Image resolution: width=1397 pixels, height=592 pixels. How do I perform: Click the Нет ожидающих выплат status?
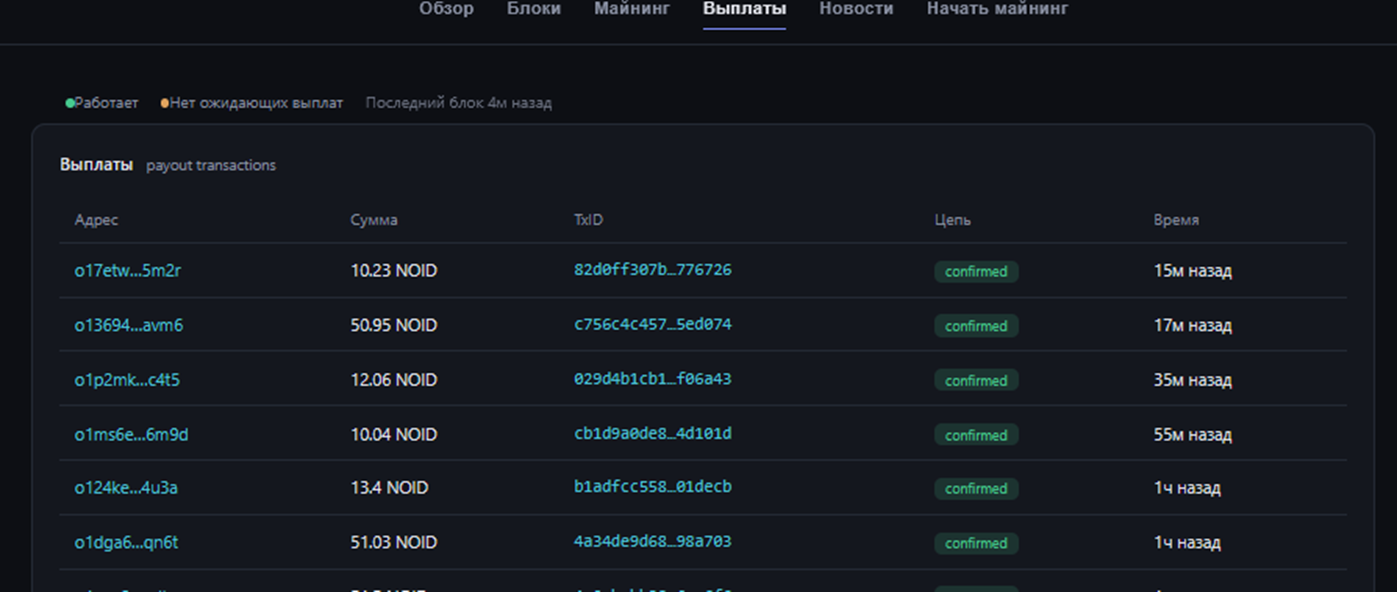point(252,103)
